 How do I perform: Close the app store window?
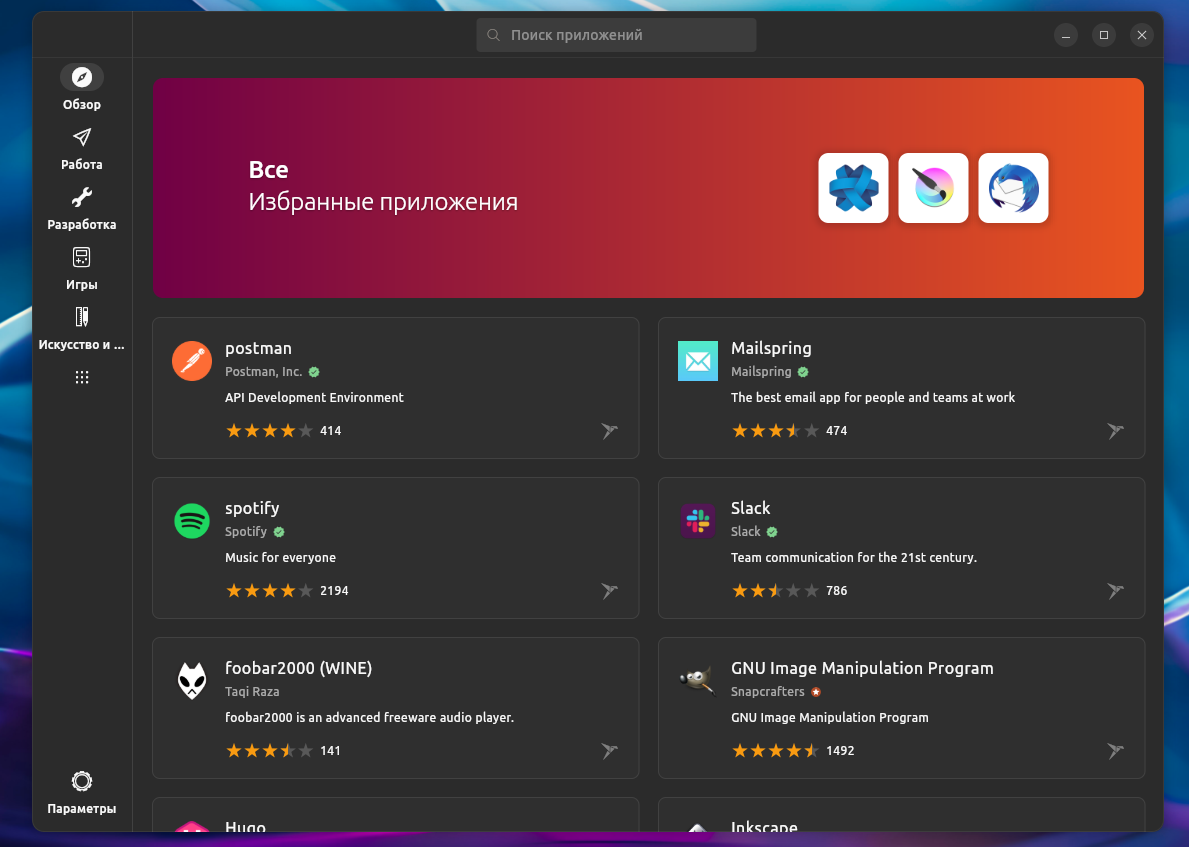pyautogui.click(x=1141, y=35)
